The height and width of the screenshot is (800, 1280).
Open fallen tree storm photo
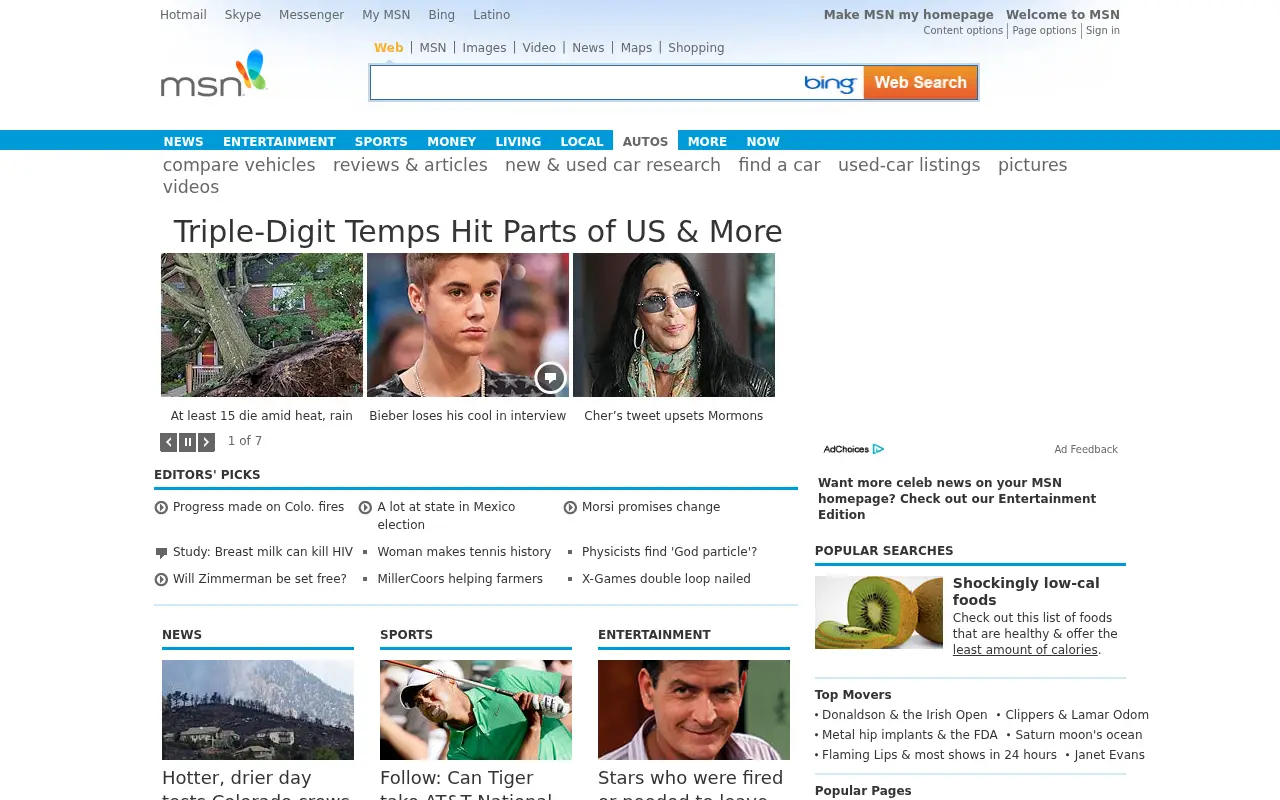pos(262,325)
